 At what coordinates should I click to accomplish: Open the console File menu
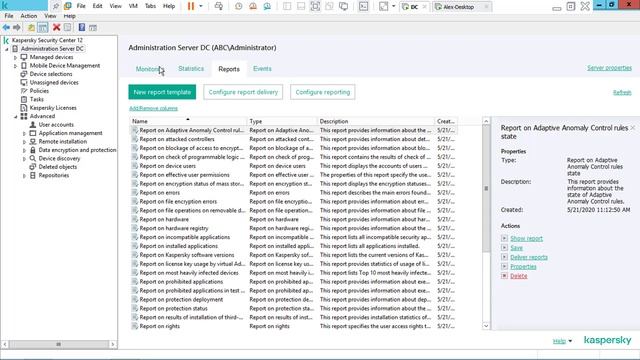(9, 16)
